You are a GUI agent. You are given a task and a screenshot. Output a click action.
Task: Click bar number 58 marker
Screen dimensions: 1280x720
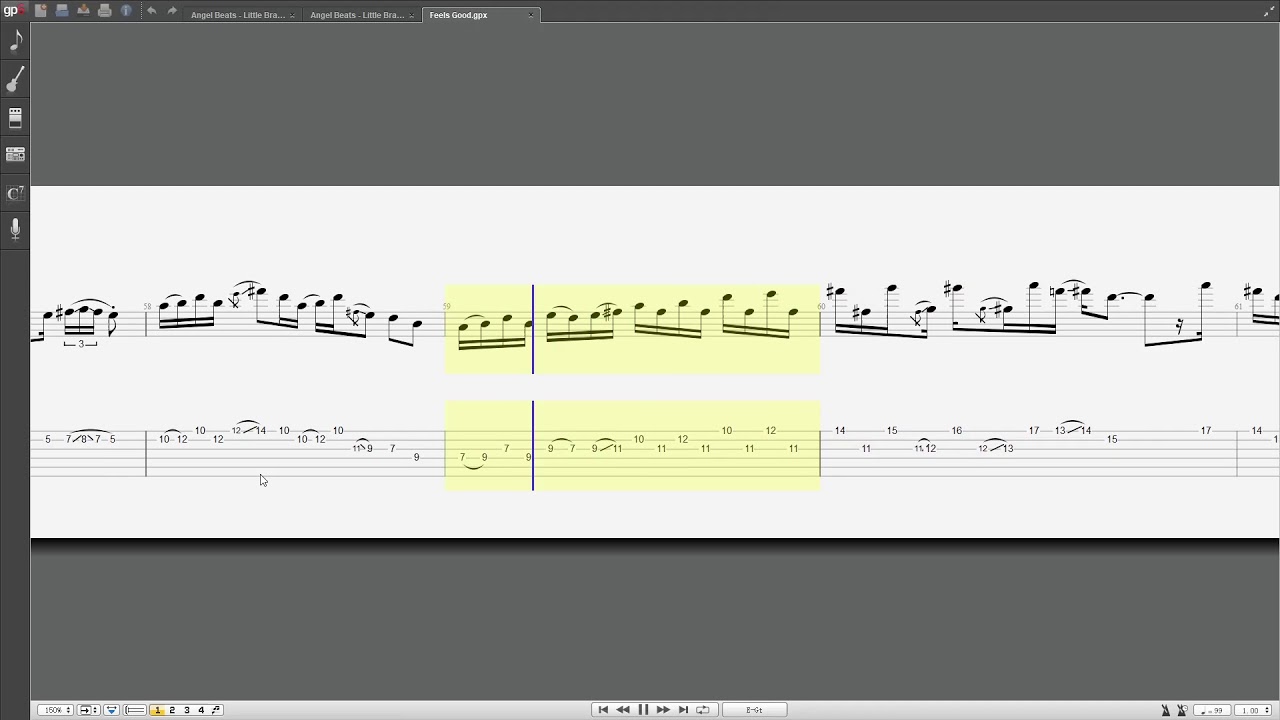pos(148,307)
